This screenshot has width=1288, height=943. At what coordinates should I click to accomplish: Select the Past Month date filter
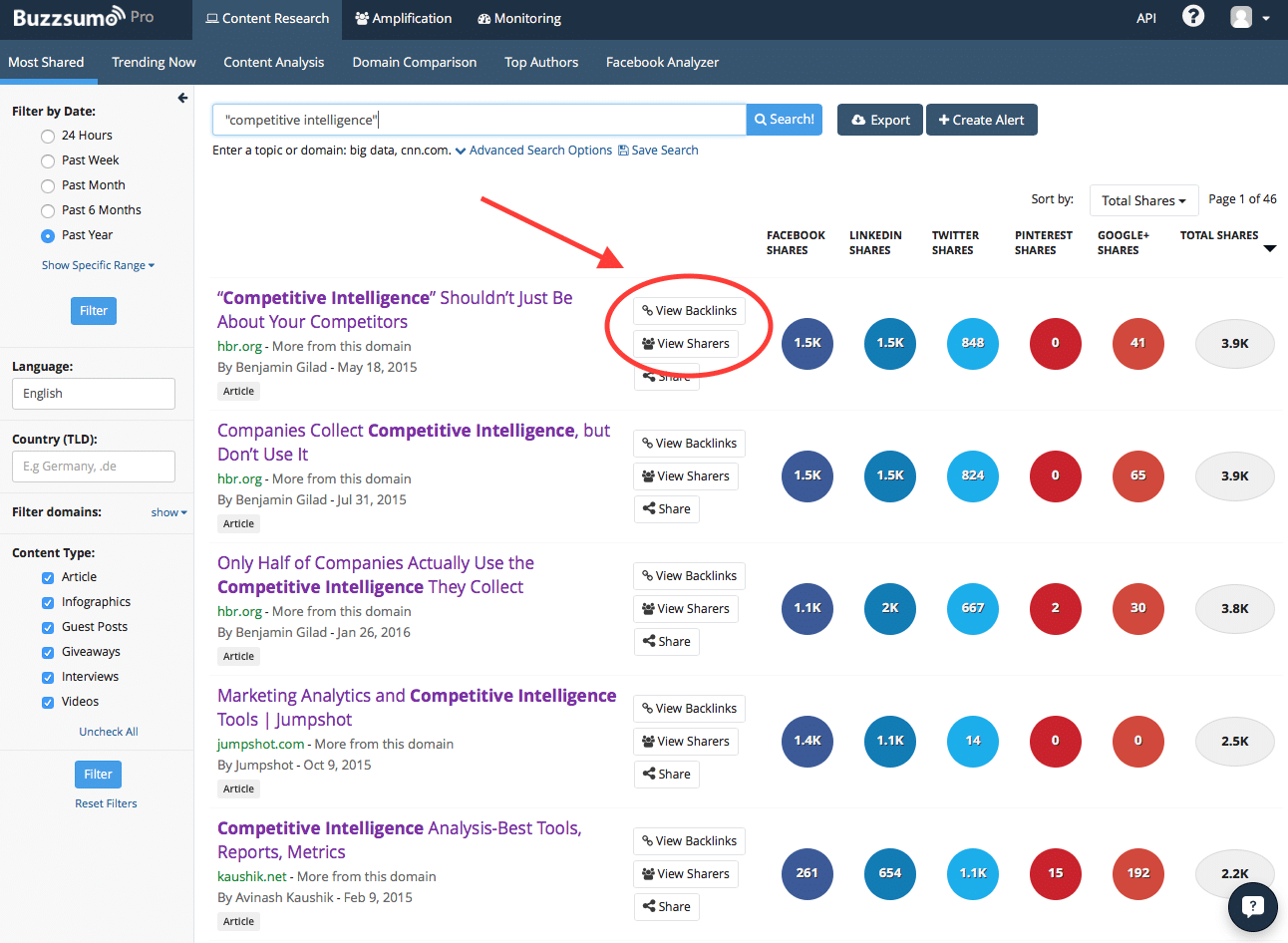(x=48, y=186)
